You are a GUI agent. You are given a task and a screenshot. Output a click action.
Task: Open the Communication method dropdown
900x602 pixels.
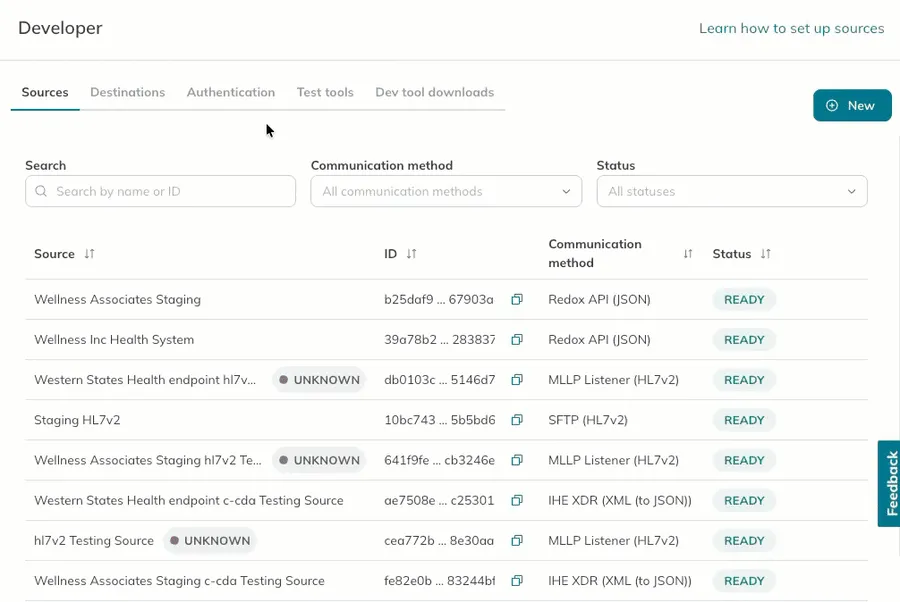446,191
